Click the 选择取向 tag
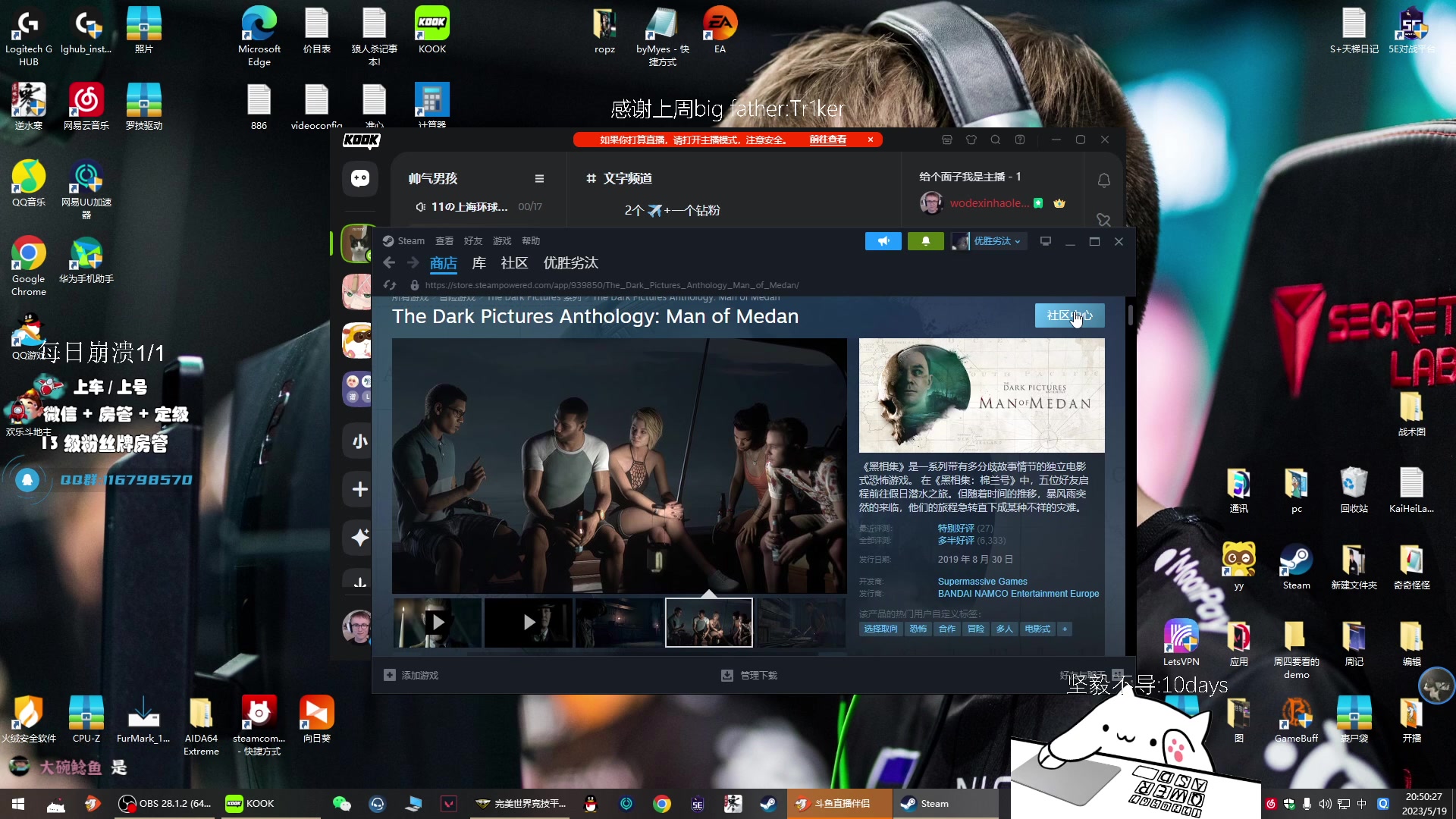This screenshot has height=819, width=1456. pos(880,629)
